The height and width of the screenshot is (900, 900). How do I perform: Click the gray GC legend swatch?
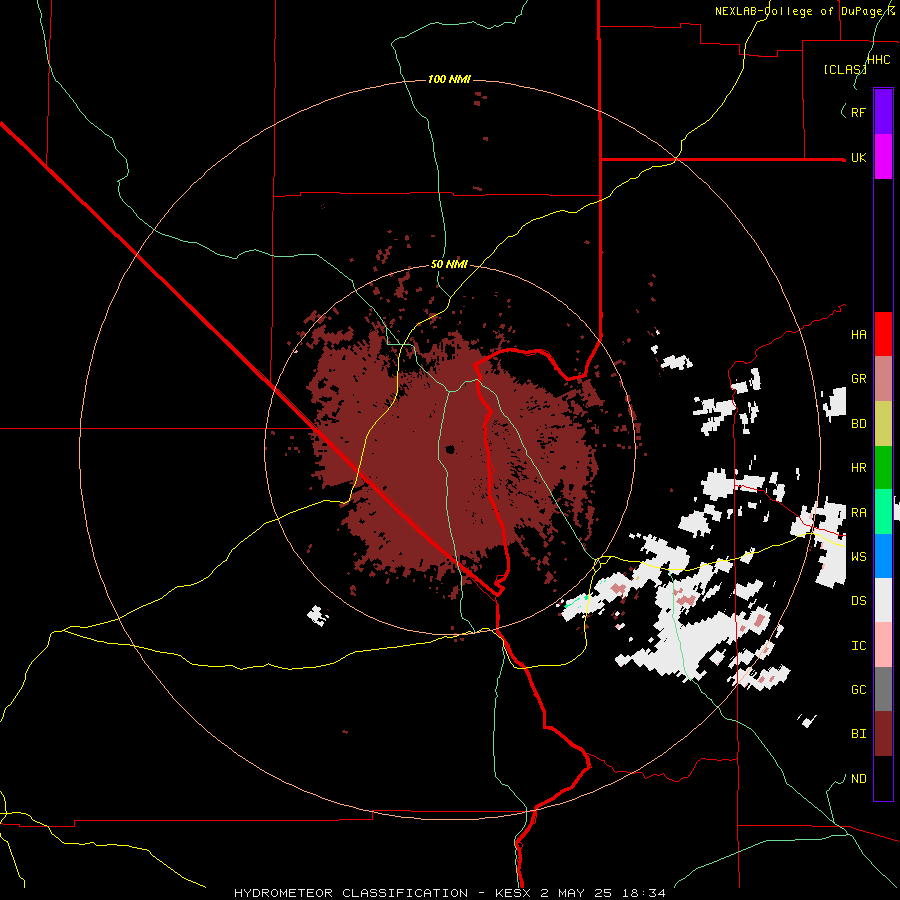coord(883,689)
